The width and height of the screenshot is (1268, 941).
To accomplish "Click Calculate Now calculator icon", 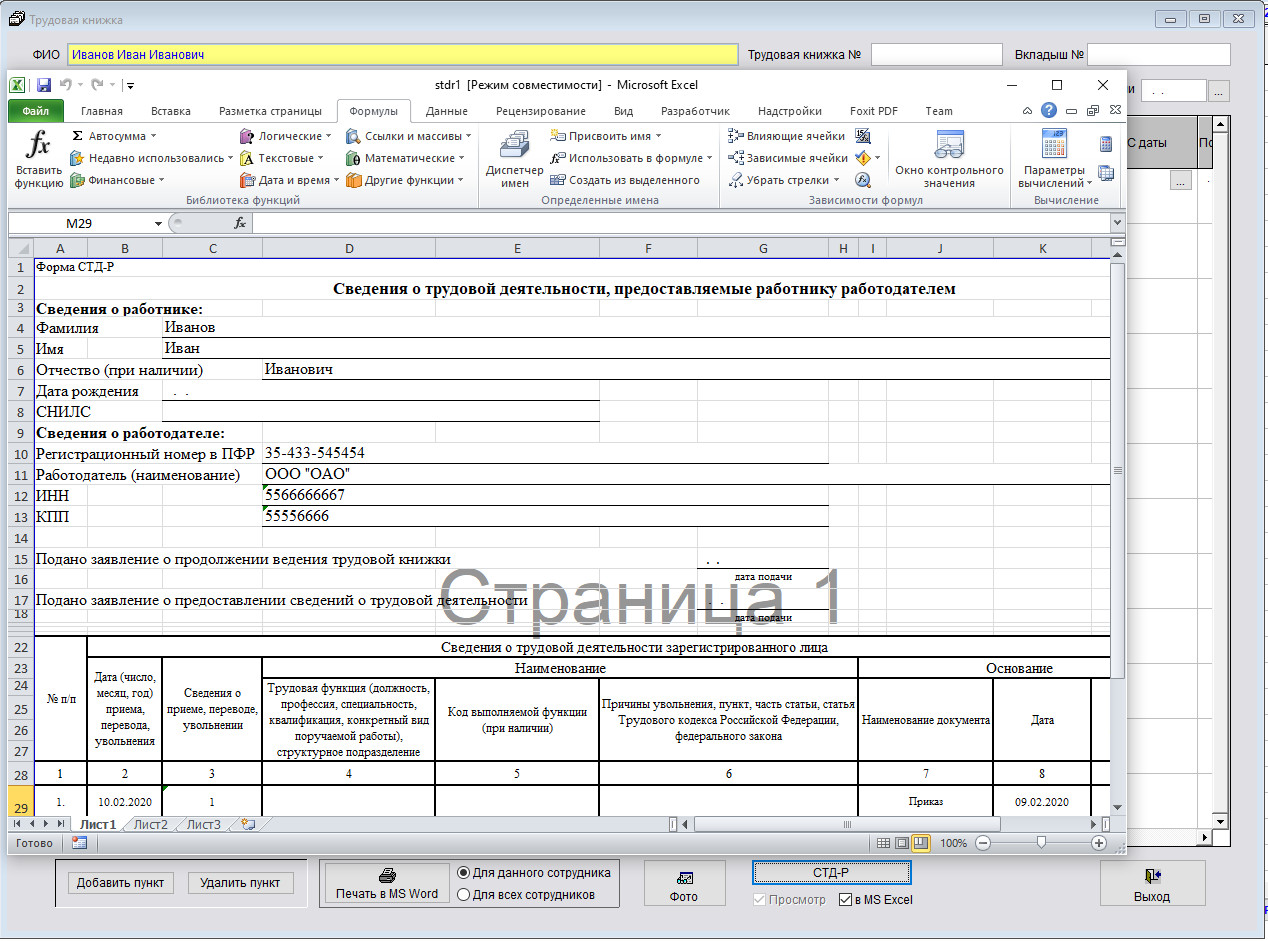I will click(1106, 144).
